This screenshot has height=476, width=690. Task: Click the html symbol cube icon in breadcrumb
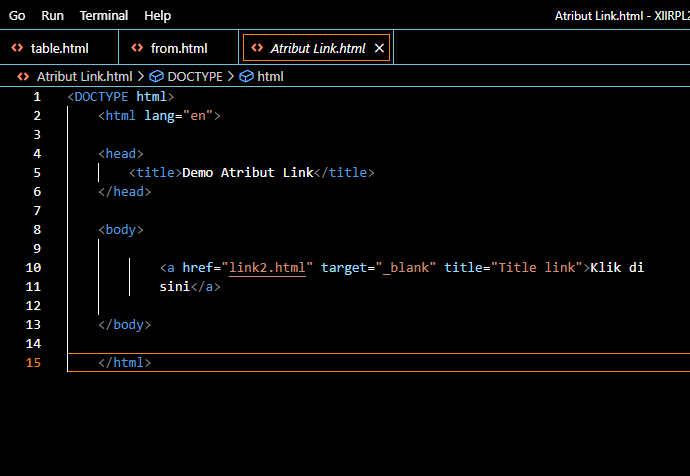pos(246,77)
